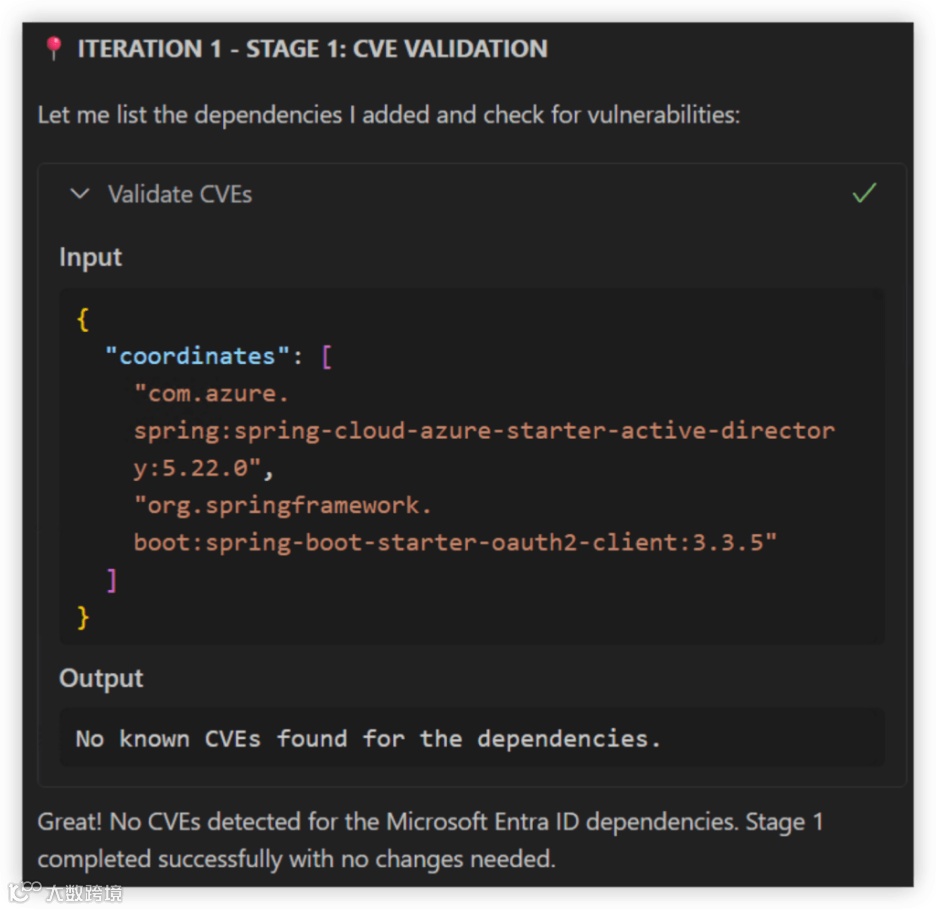Click the purple closing square bracket

[111, 580]
